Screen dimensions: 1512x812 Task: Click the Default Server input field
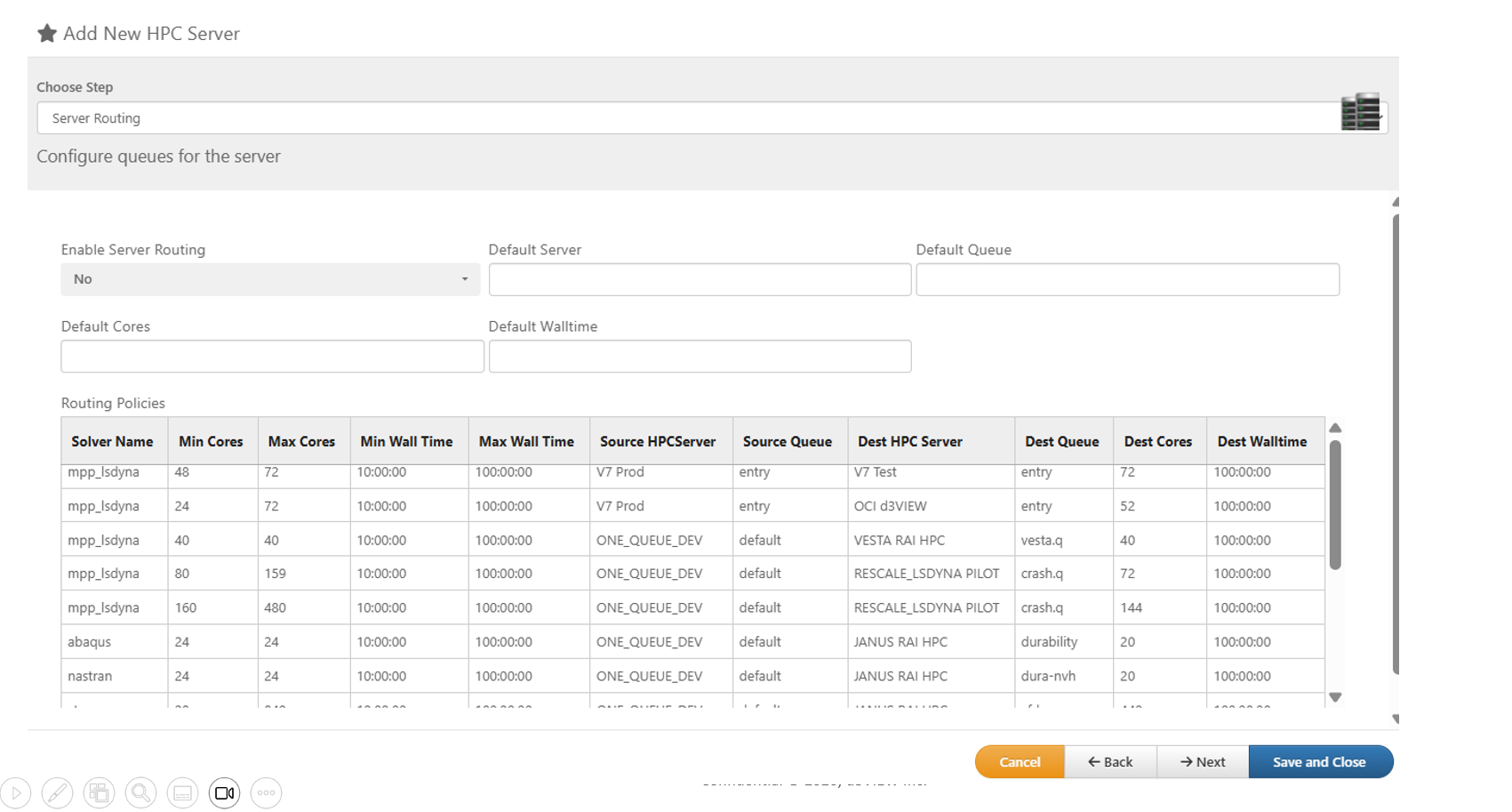tap(700, 279)
